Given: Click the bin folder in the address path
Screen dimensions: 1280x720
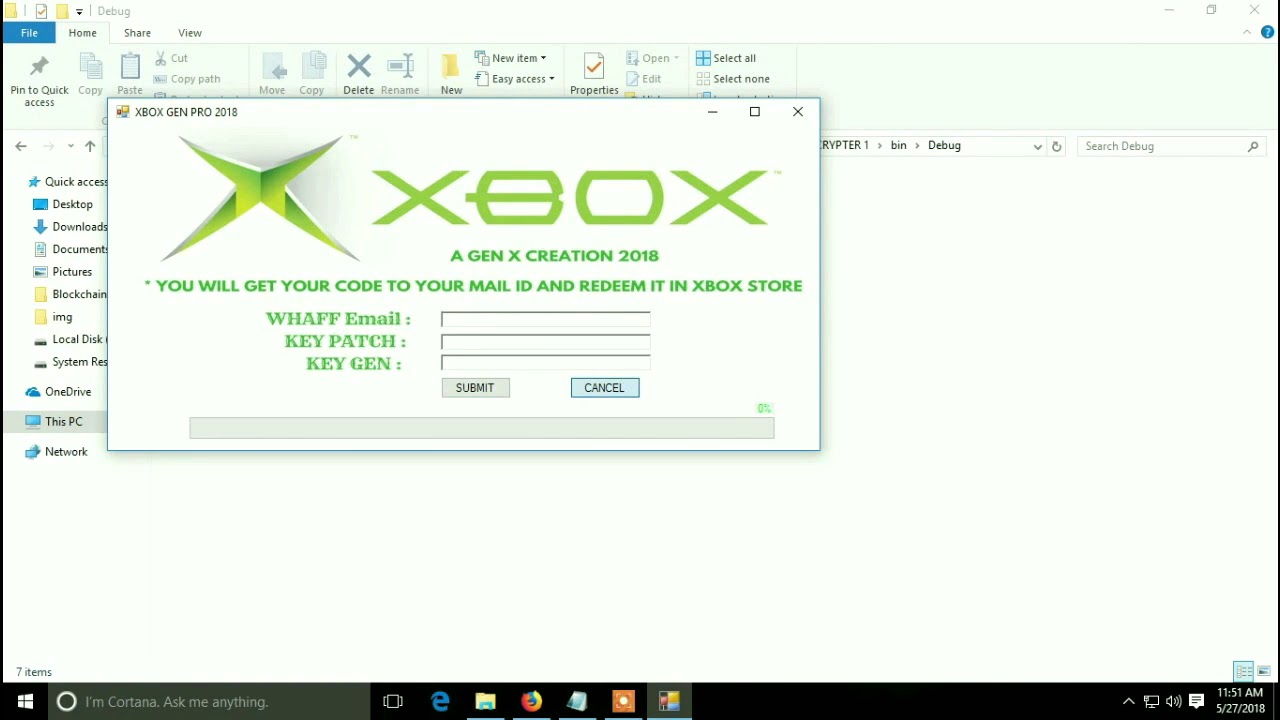Looking at the screenshot, I should (898, 146).
